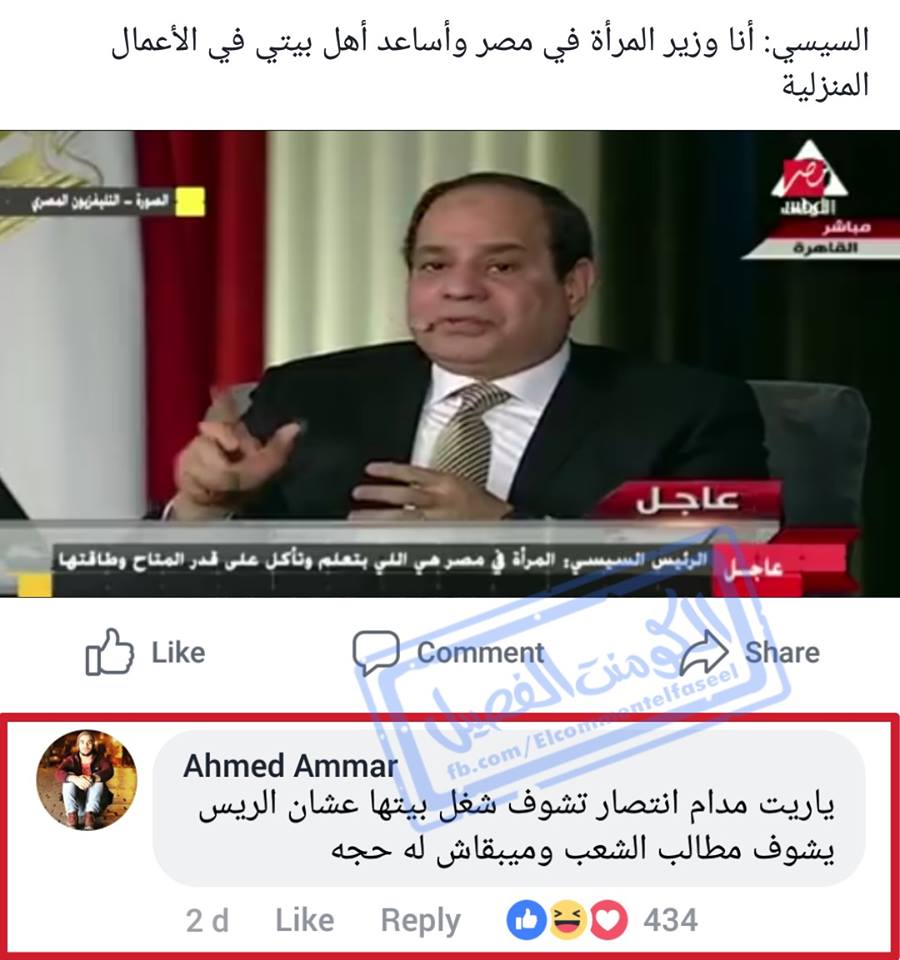View the 434 reactions count
The width and height of the screenshot is (900, 960).
(x=670, y=920)
